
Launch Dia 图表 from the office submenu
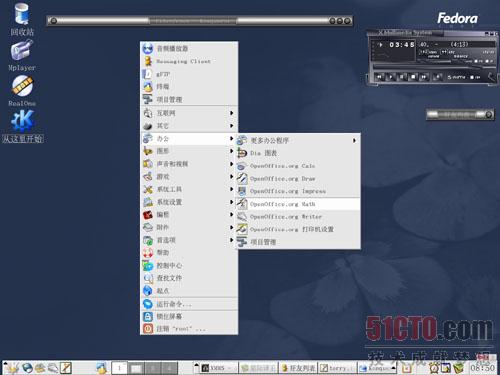pyautogui.click(x=298, y=153)
